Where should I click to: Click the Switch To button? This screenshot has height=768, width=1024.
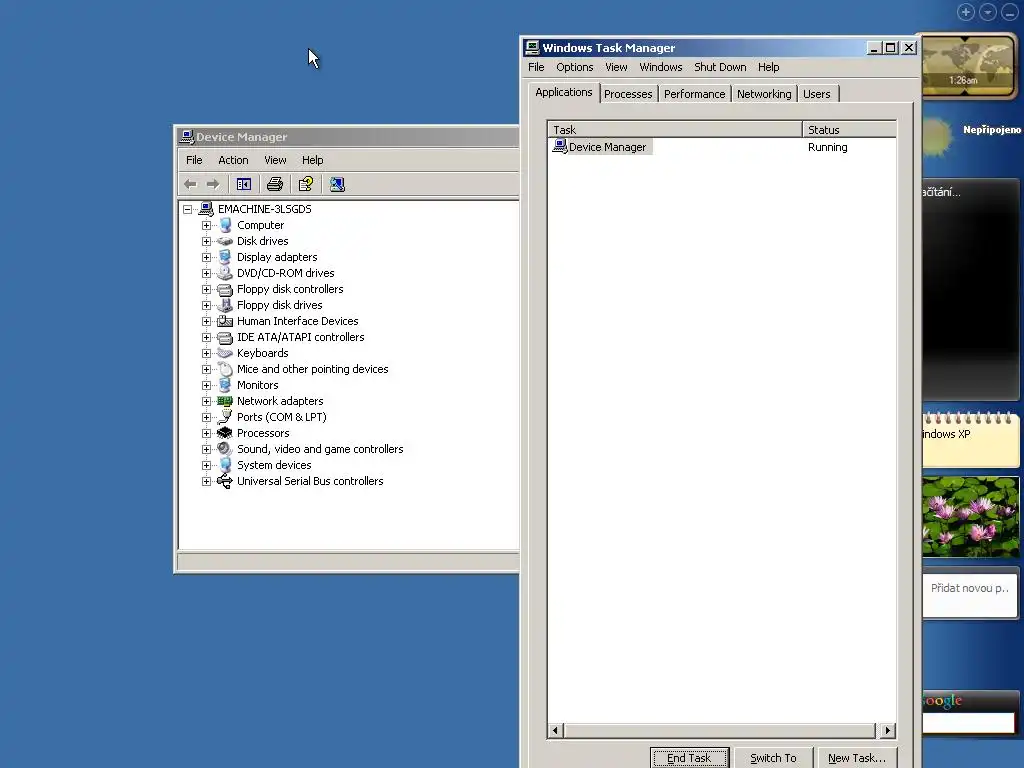pyautogui.click(x=773, y=758)
